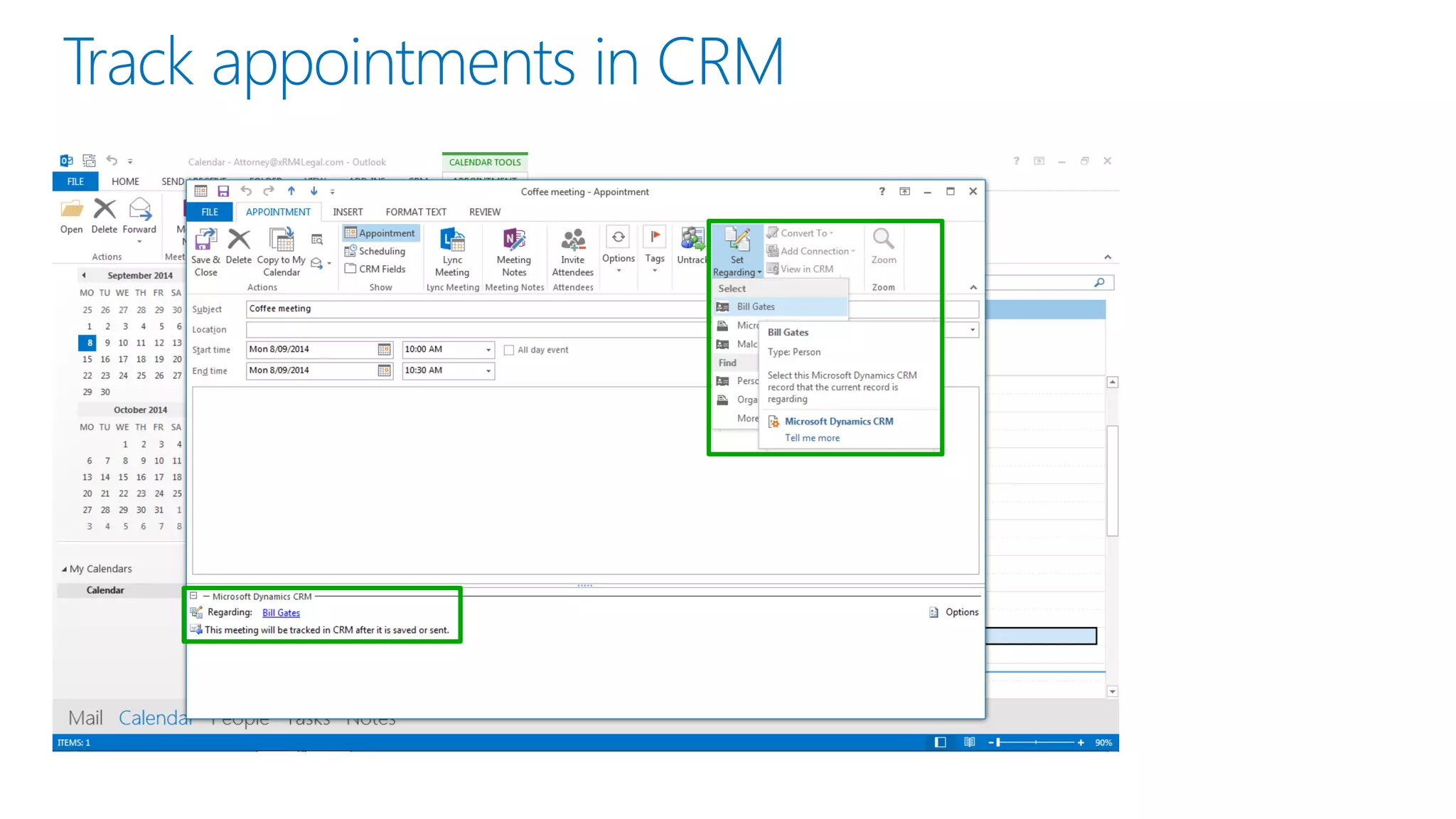Collapse the appointment ribbon
The image size is (1456, 819).
click(x=973, y=287)
